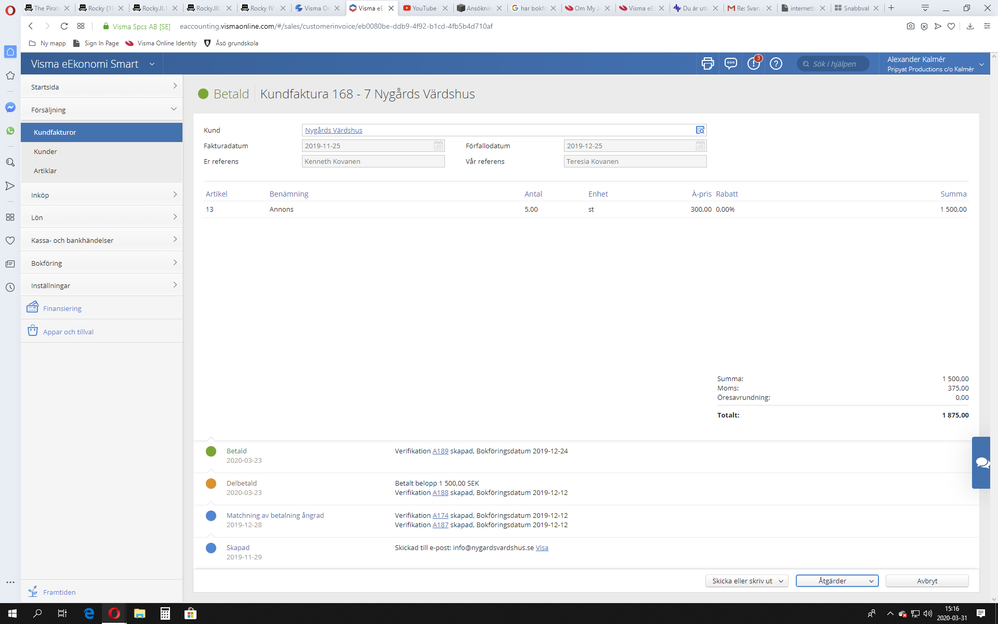Image resolution: width=998 pixels, height=624 pixels.
Task: Open the chat messages icon in header
Action: (x=731, y=64)
